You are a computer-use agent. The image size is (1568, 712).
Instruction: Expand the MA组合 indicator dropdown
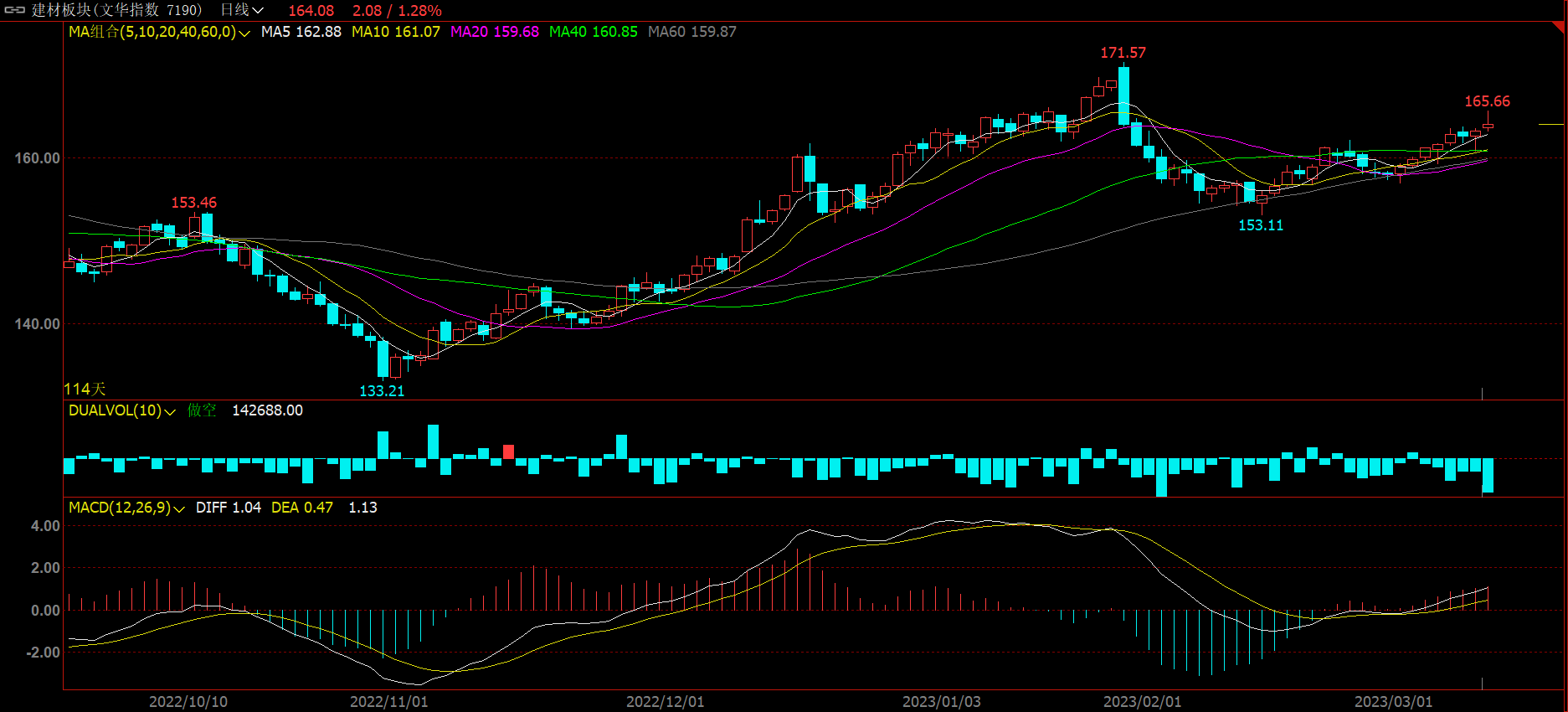point(159,32)
